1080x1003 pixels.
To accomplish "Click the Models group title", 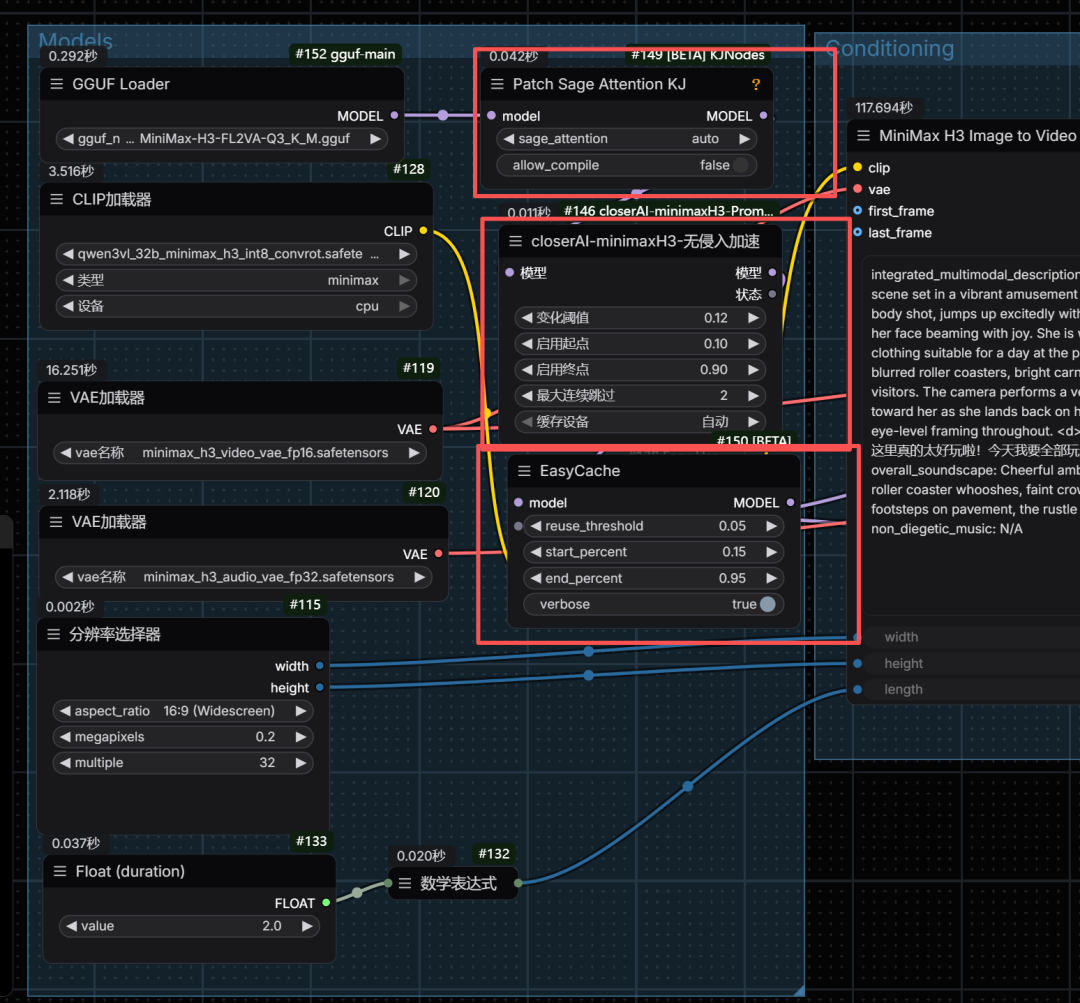I will coord(76,40).
